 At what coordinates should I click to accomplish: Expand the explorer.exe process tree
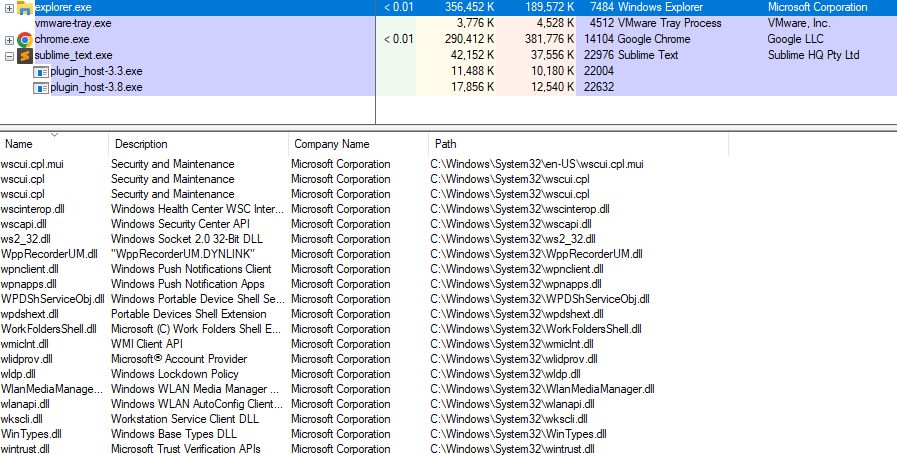(9, 8)
